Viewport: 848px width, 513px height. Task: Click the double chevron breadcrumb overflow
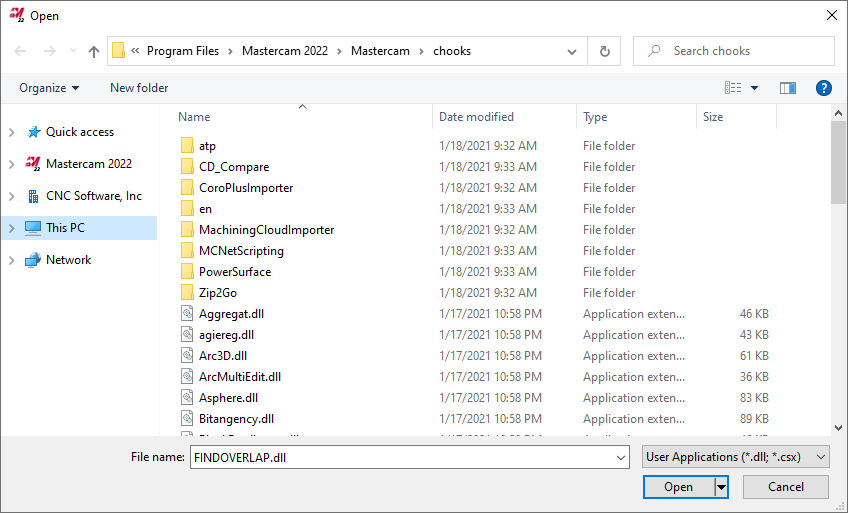coord(135,51)
